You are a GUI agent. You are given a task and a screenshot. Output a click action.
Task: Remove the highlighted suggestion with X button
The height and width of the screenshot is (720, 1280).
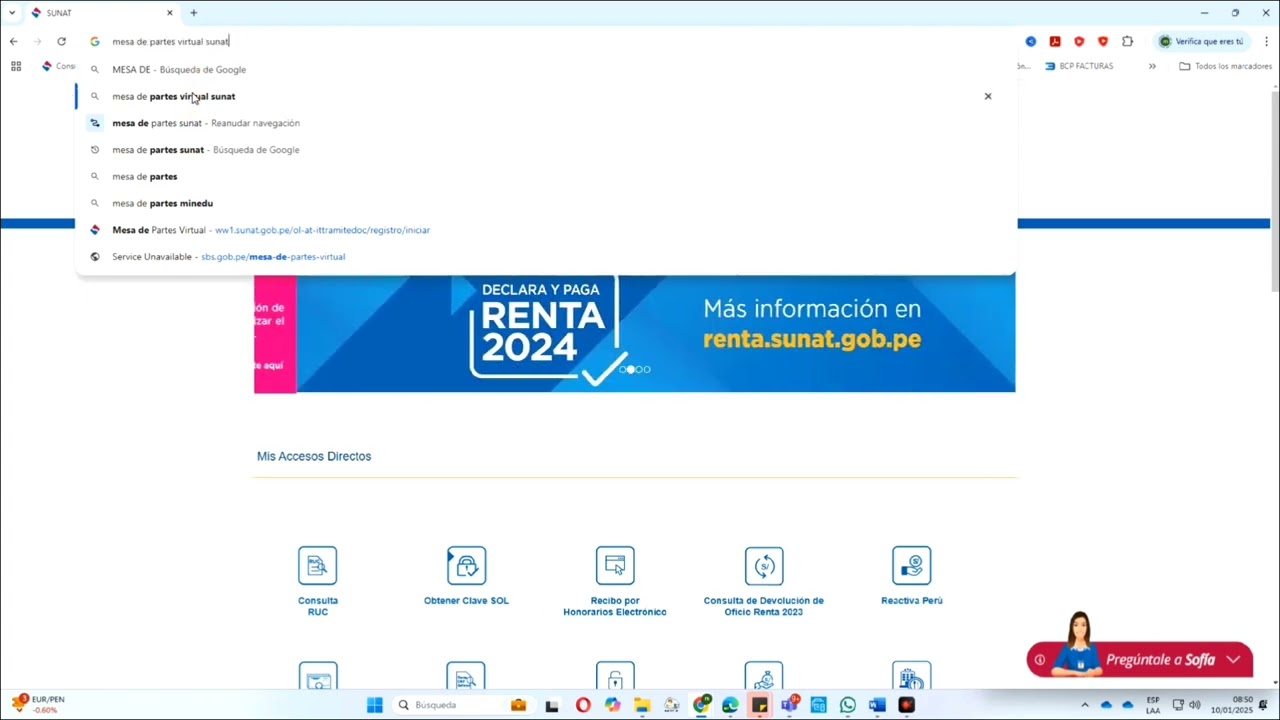[x=988, y=96]
